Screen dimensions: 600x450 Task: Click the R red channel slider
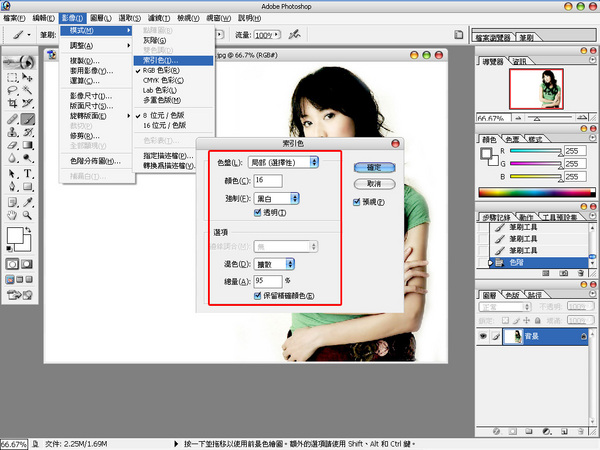pos(536,151)
